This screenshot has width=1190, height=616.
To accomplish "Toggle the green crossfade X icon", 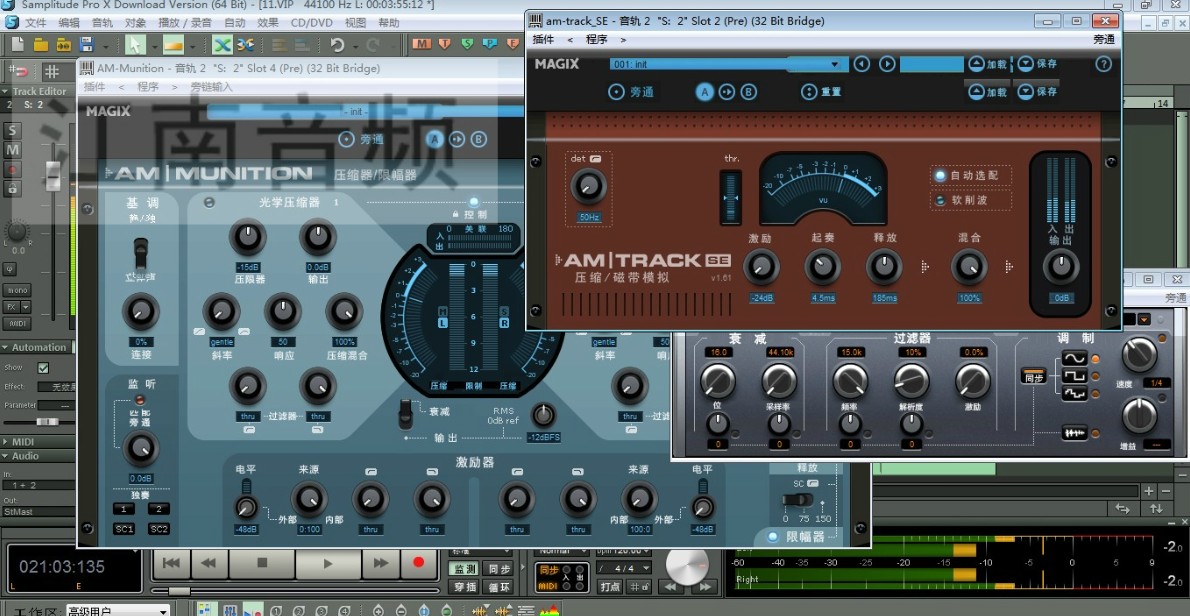I will point(222,45).
